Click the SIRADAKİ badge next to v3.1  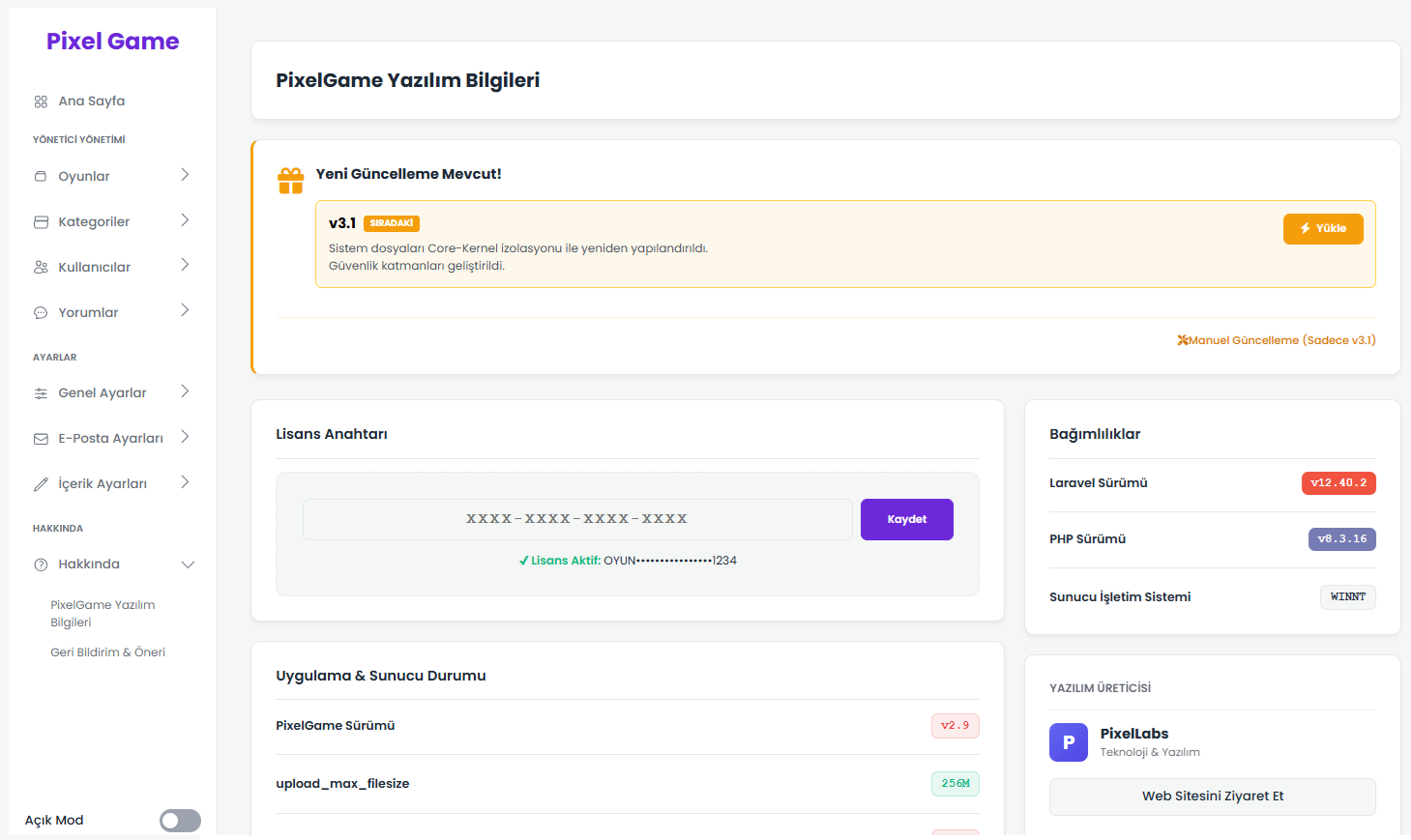[x=392, y=223]
